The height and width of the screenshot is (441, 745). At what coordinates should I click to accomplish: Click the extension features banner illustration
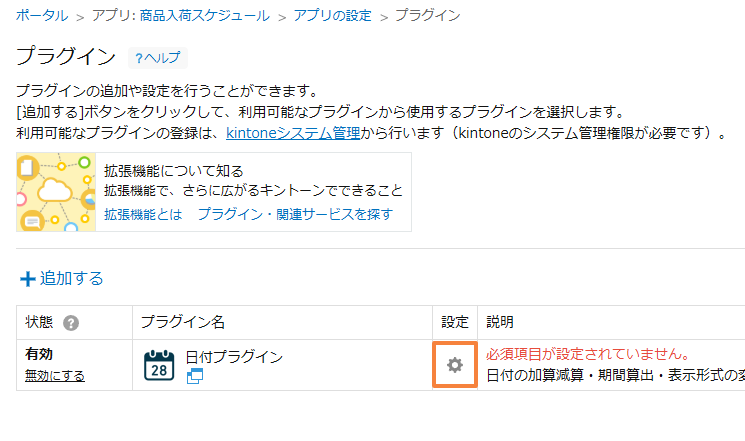point(56,192)
